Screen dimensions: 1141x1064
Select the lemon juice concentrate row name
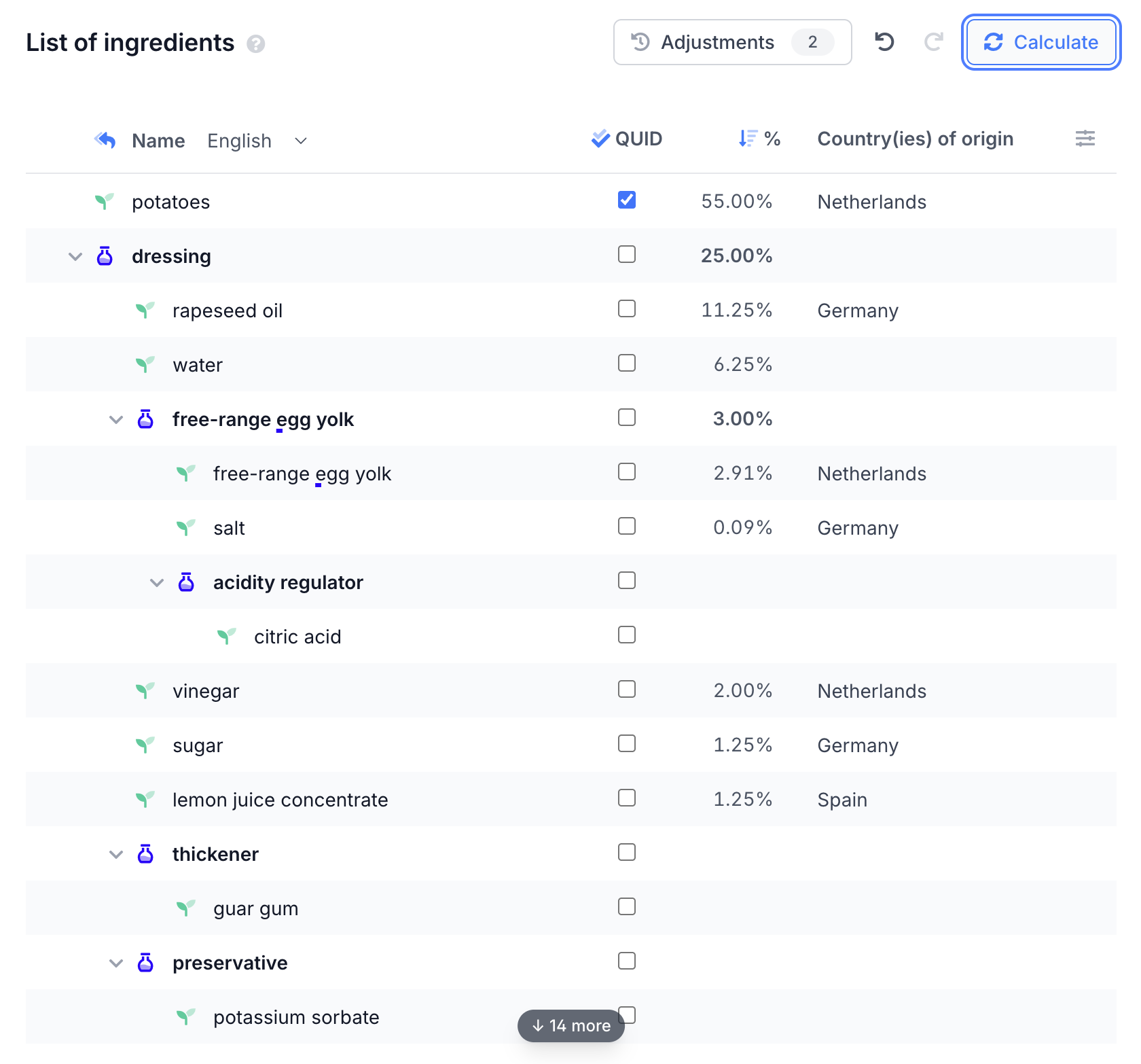coord(280,800)
